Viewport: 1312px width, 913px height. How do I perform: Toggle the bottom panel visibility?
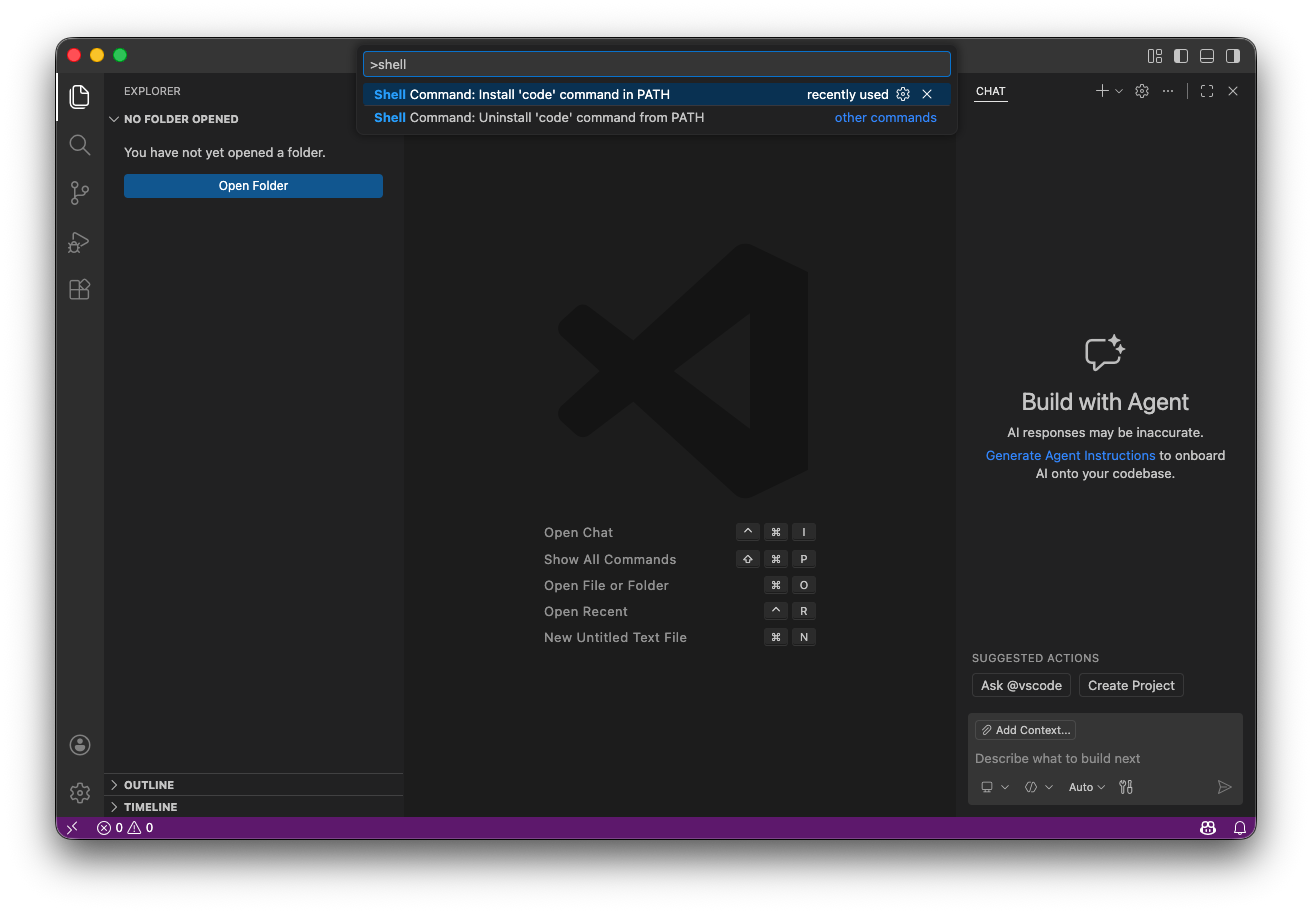[x=1207, y=56]
